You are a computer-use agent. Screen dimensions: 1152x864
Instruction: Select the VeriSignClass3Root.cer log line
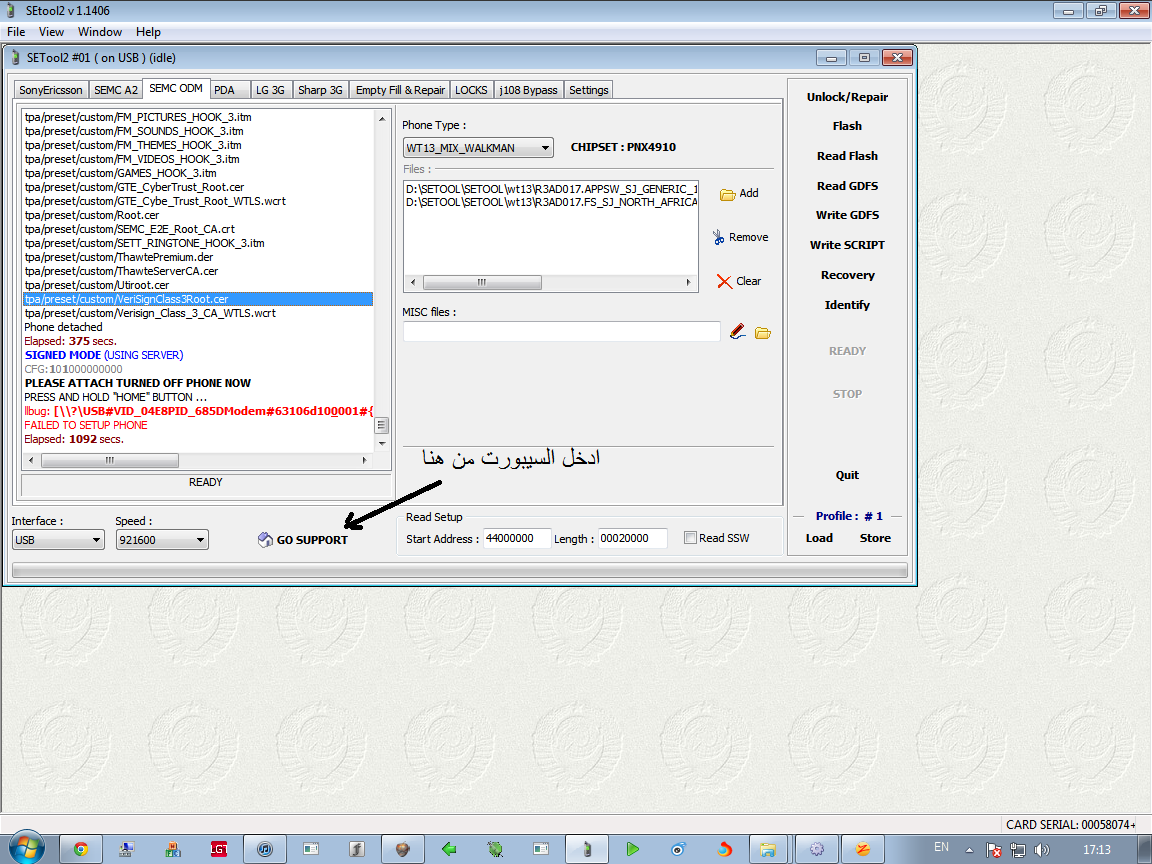pos(198,299)
